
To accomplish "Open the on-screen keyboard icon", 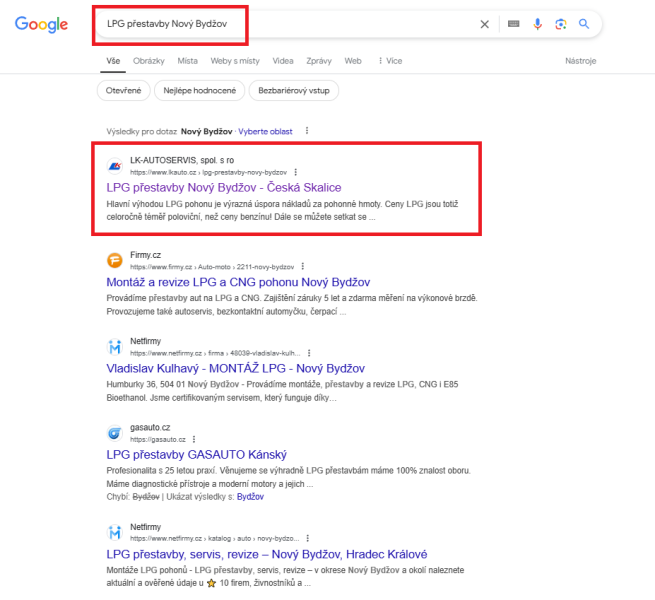I will coord(513,24).
